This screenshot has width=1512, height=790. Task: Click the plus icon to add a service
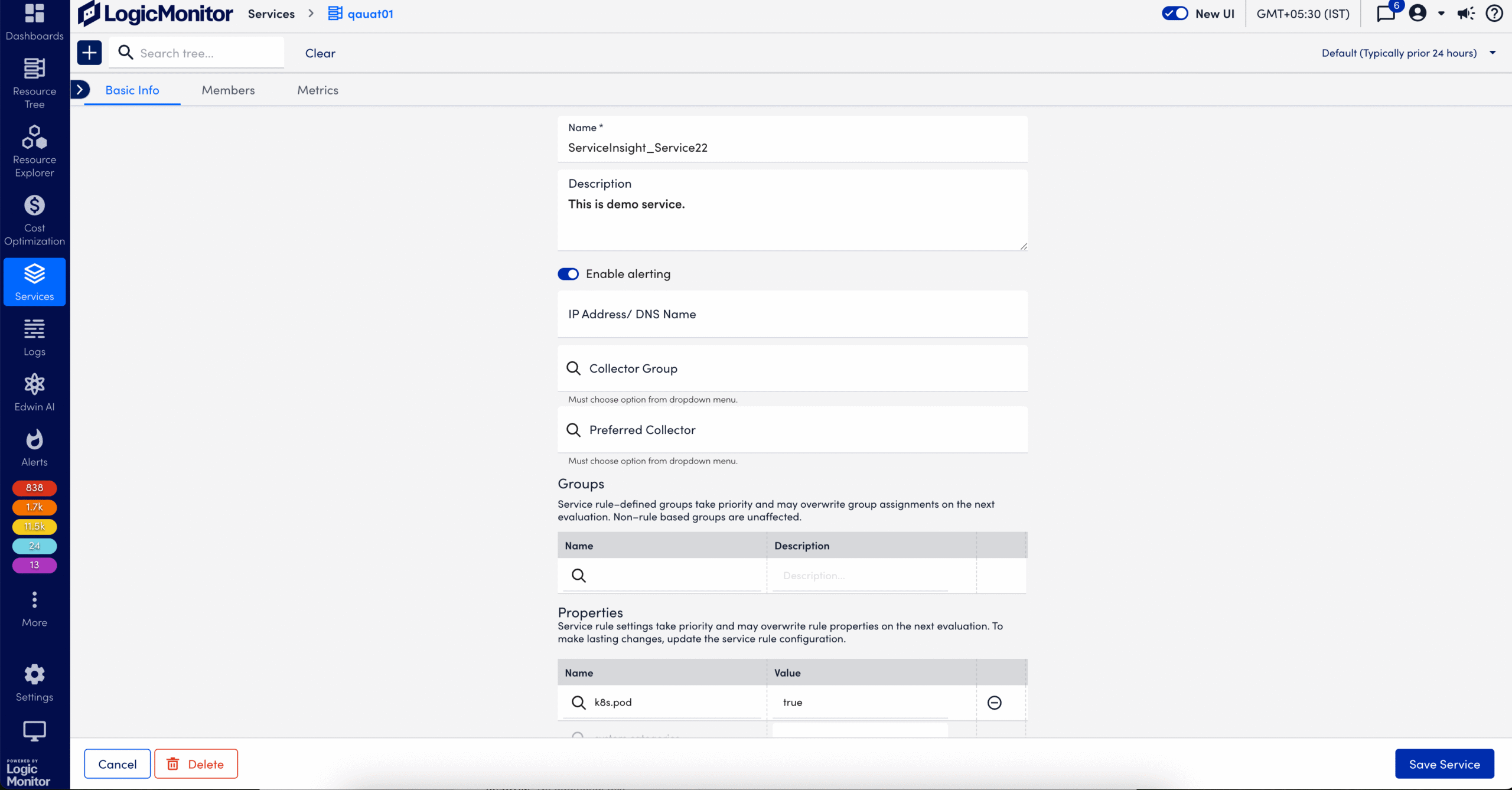[89, 53]
